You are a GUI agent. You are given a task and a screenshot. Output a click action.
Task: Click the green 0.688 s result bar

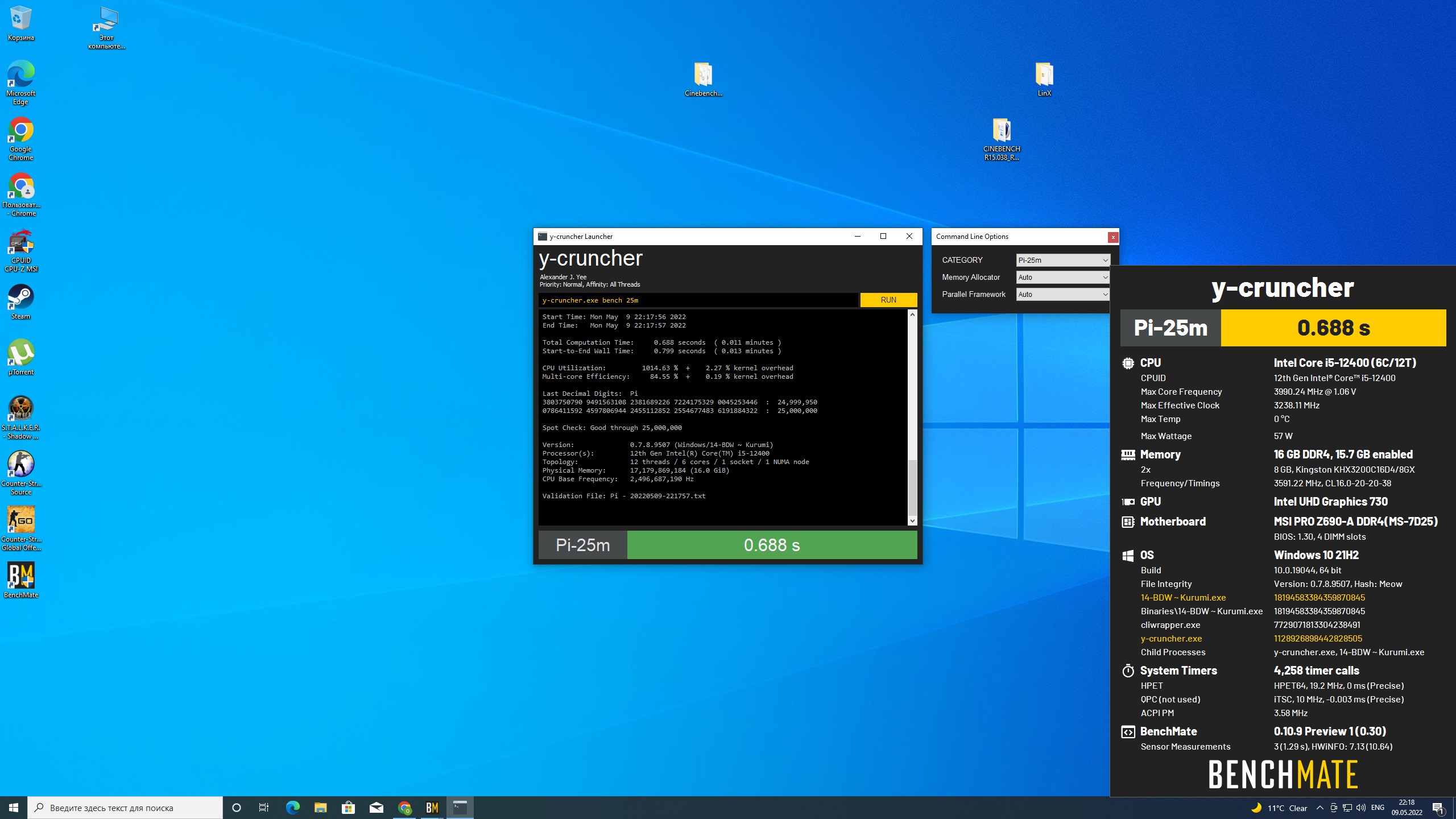click(772, 545)
